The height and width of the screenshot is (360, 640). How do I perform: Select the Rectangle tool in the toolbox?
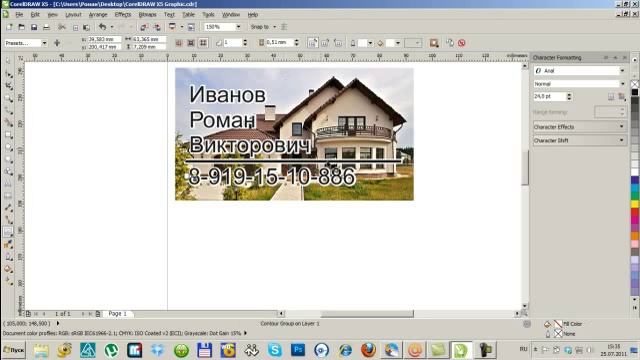pos(8,135)
